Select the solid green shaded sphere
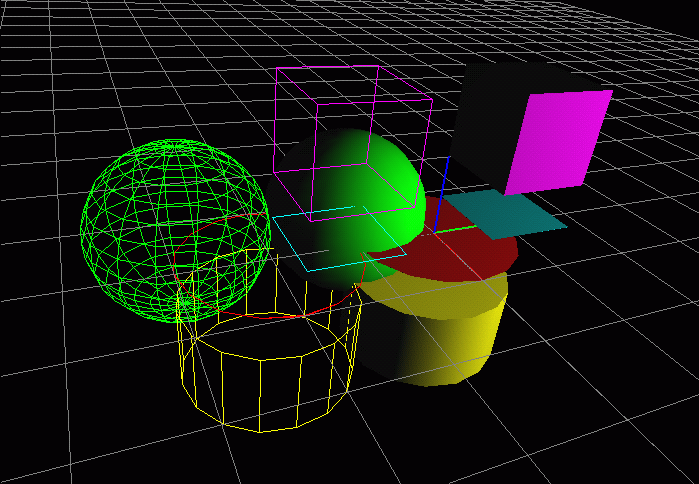The image size is (699, 484). 375,190
